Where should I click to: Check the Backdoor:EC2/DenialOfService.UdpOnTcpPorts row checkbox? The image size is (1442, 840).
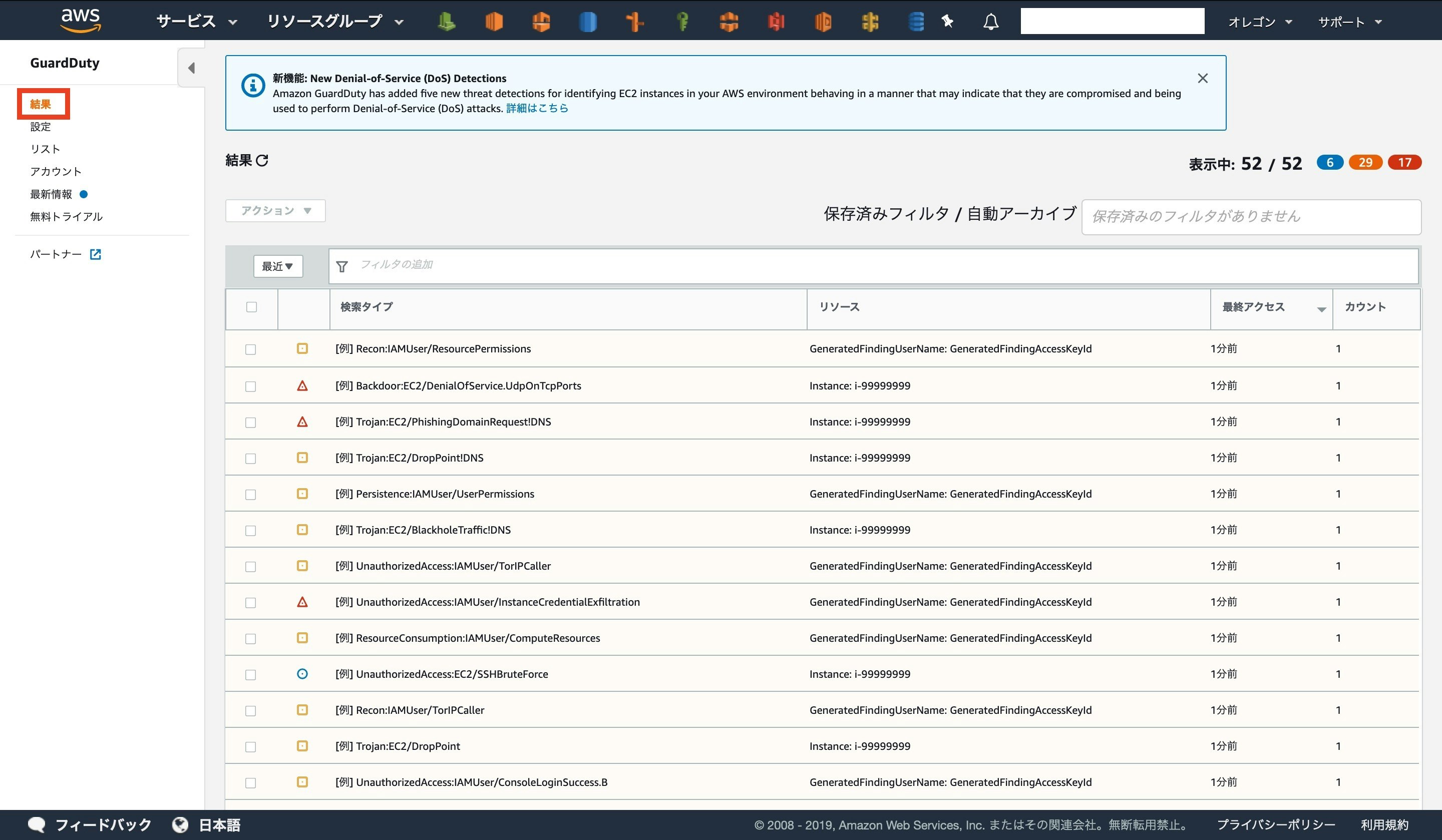coord(251,387)
